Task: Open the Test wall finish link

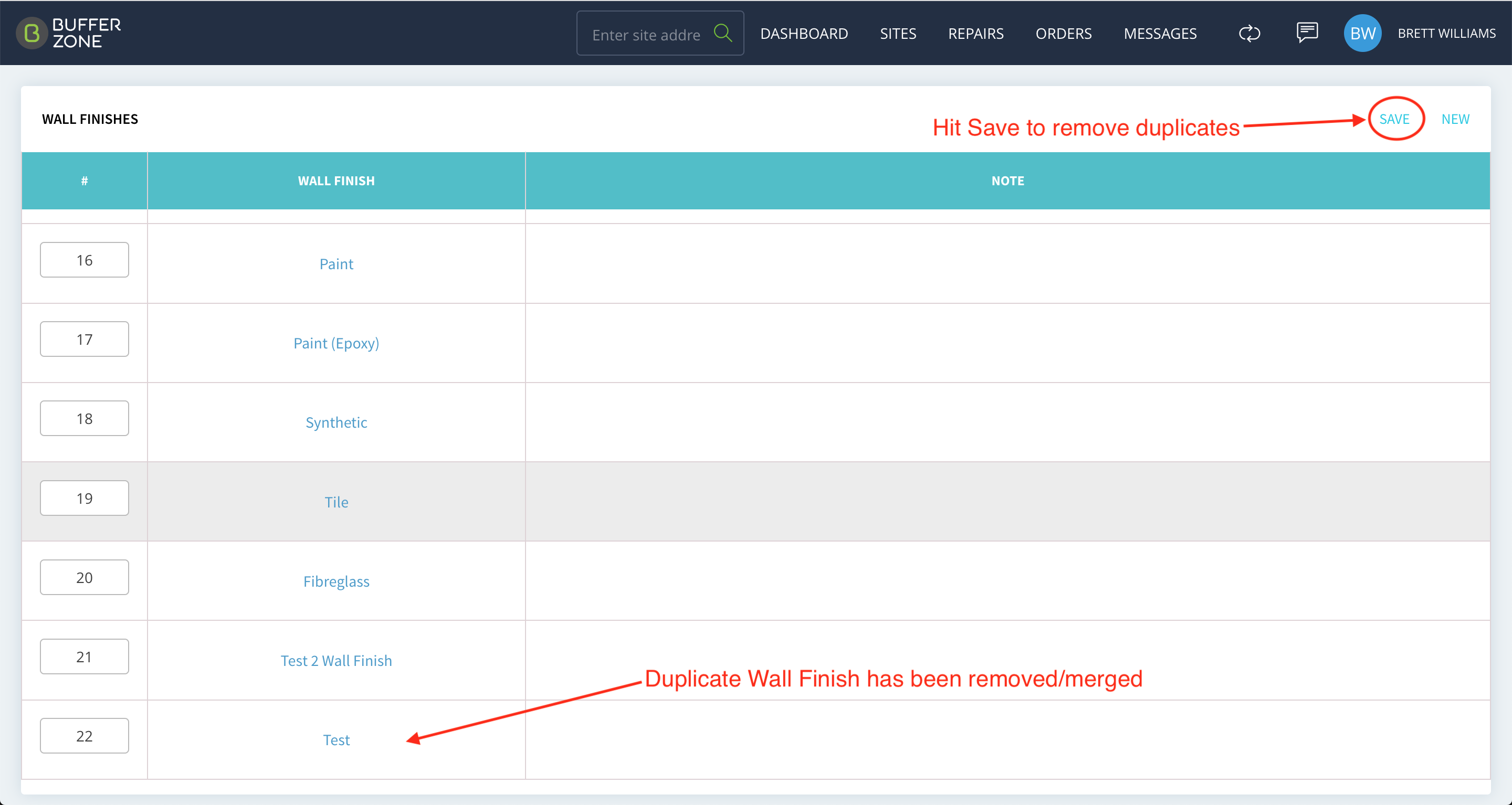Action: tap(337, 740)
